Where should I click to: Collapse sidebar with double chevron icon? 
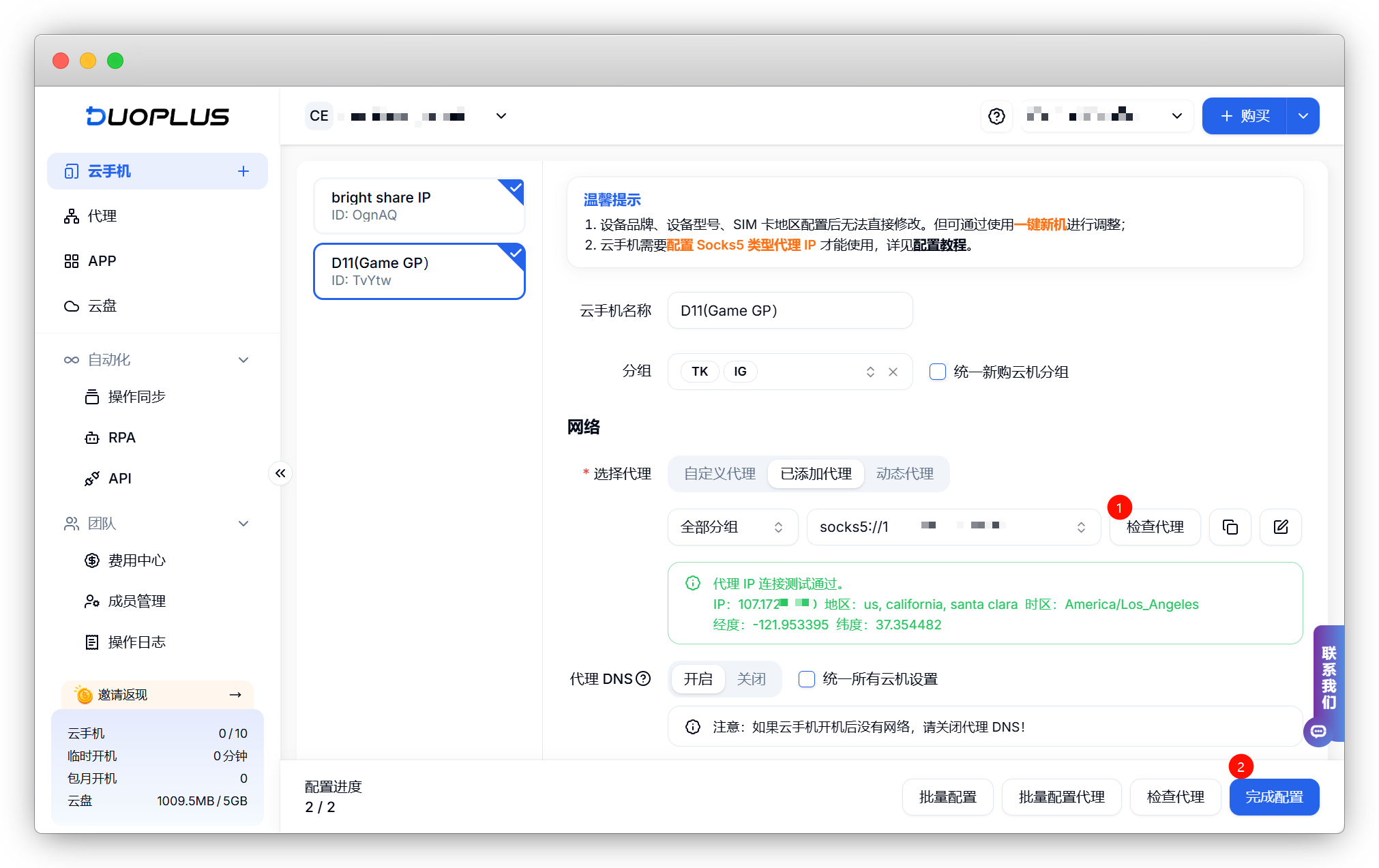pyautogui.click(x=280, y=473)
